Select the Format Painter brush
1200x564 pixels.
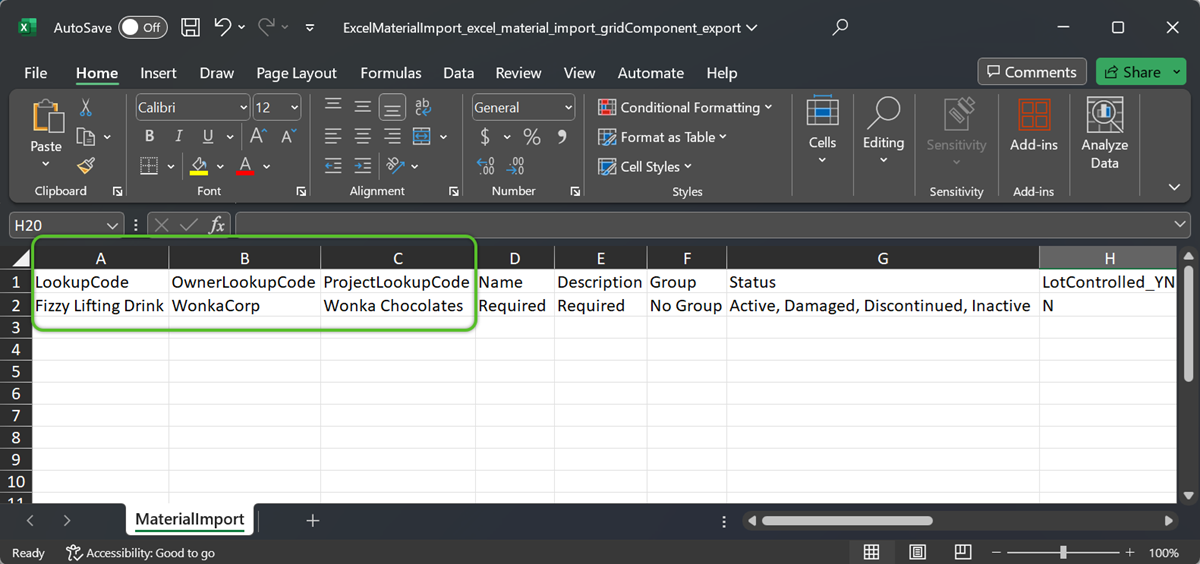point(85,165)
